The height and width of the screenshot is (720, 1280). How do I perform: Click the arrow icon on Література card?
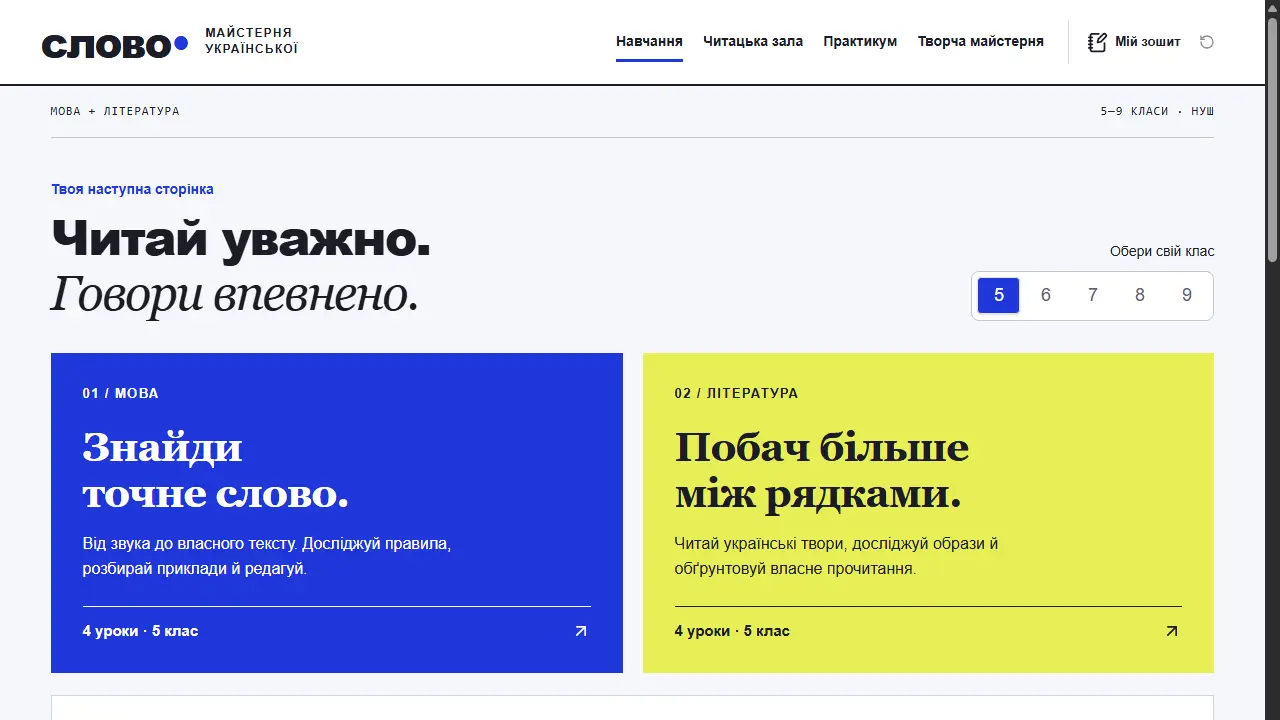1172,631
